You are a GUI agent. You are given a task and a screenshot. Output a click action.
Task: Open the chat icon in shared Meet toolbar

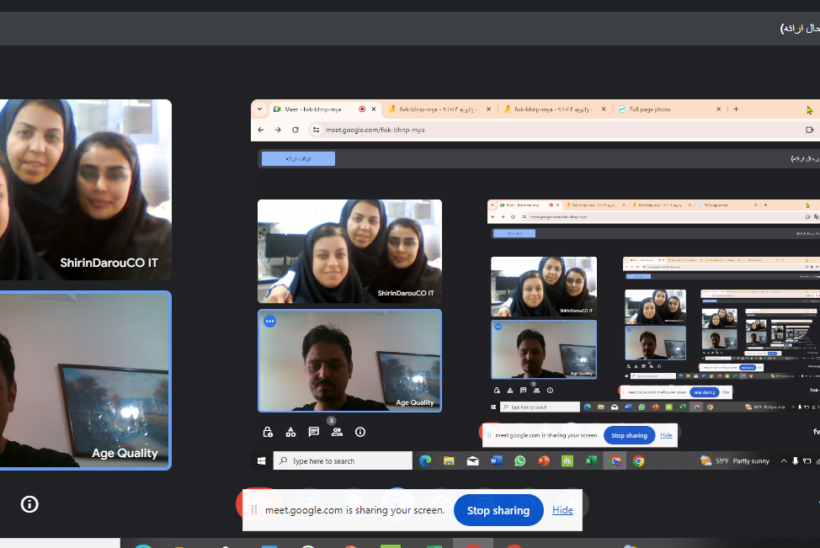click(314, 432)
